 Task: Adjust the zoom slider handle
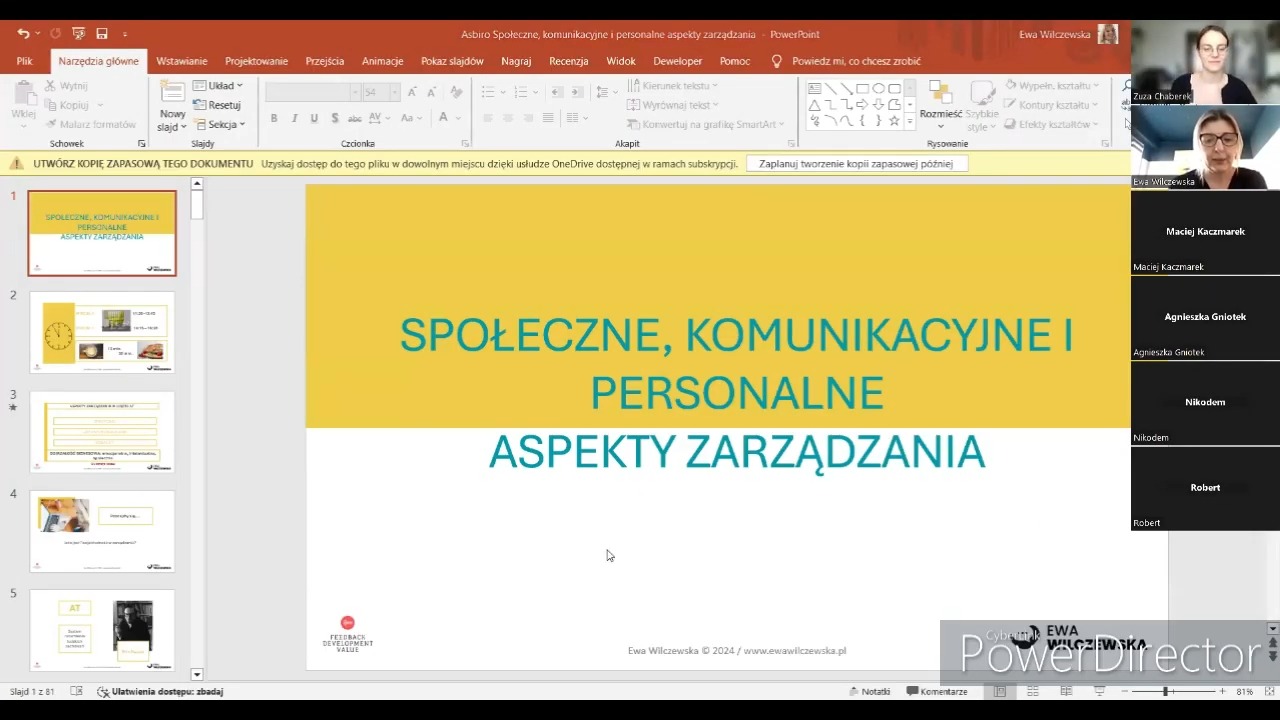pyautogui.click(x=1165, y=691)
